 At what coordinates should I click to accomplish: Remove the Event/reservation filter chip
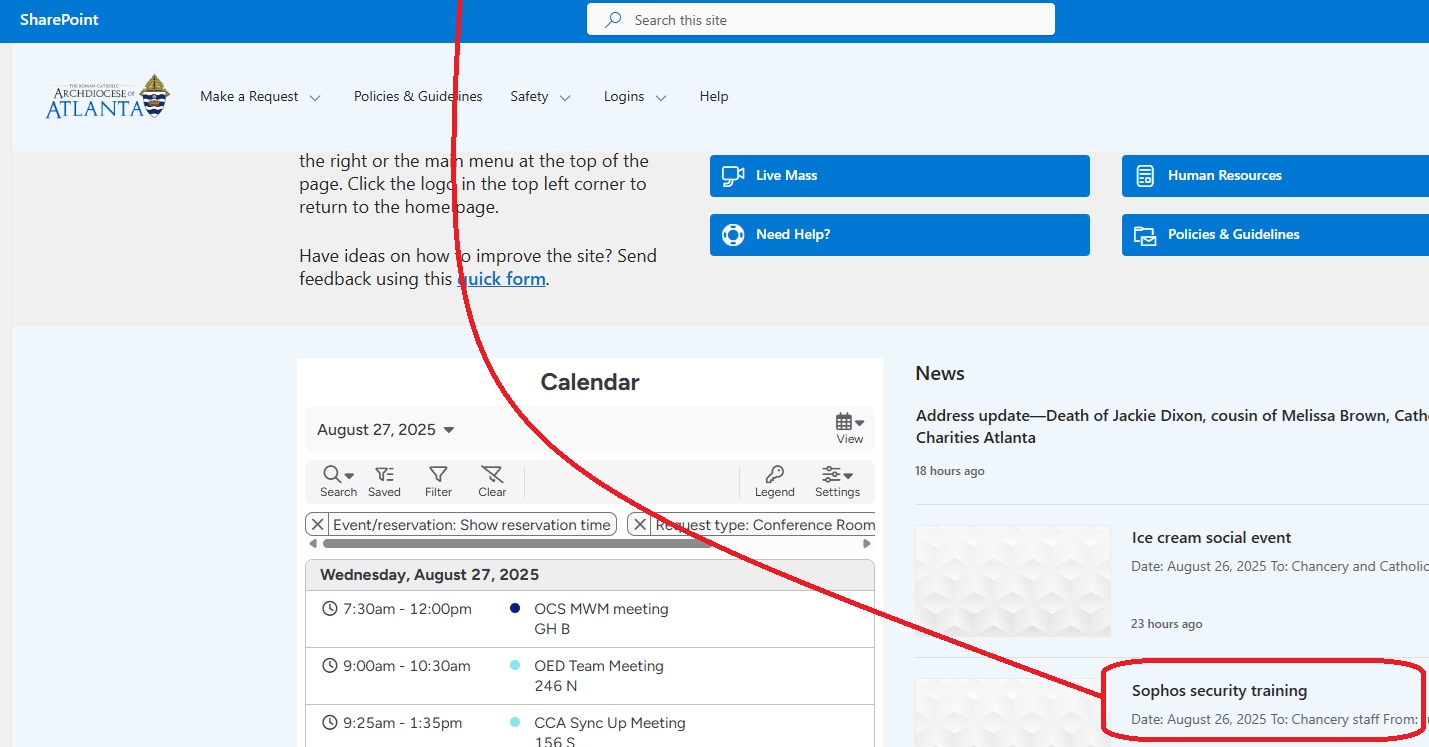pos(317,525)
